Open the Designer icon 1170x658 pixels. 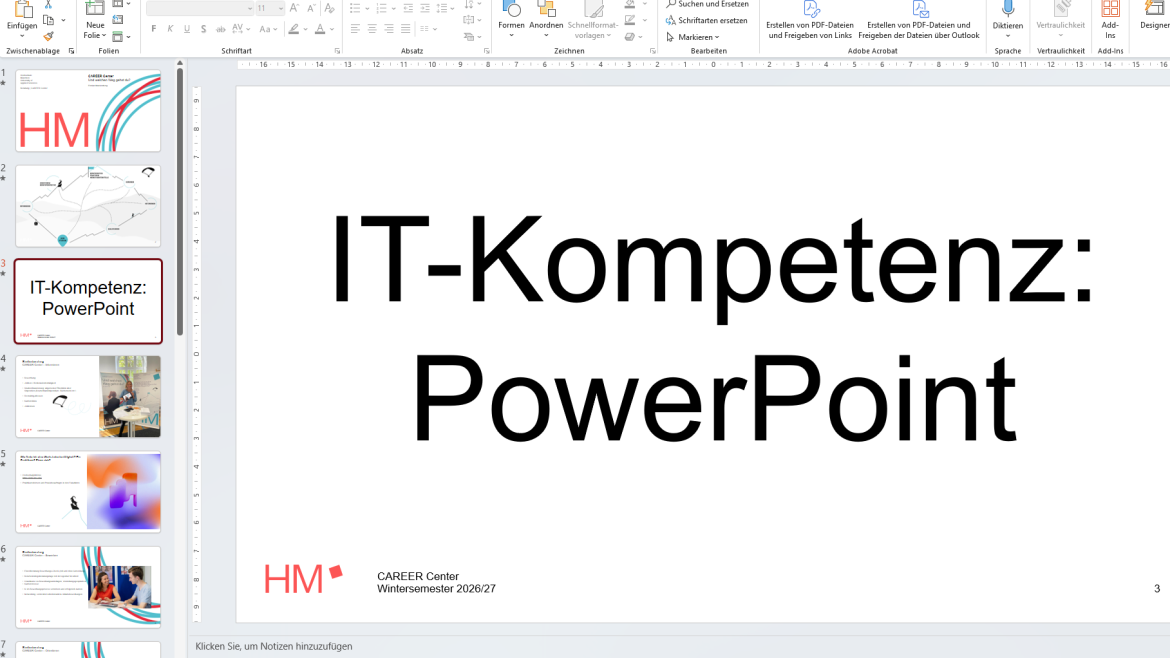(x=1154, y=9)
